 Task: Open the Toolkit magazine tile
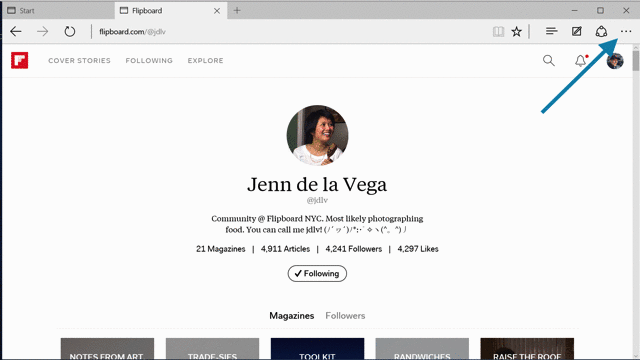click(x=317, y=349)
